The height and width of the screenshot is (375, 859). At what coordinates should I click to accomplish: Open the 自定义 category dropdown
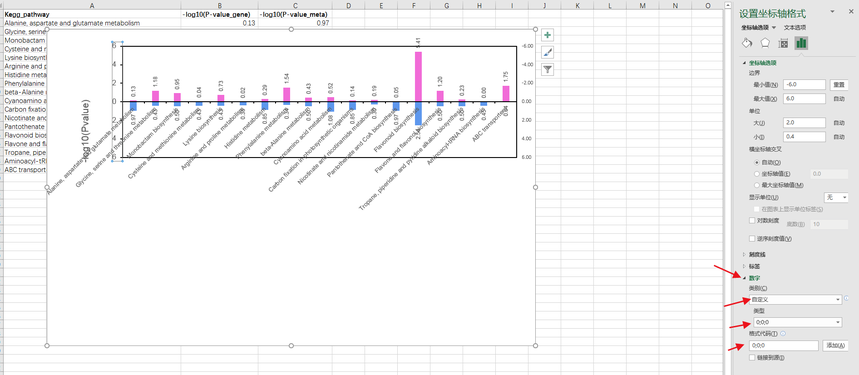[795, 299]
